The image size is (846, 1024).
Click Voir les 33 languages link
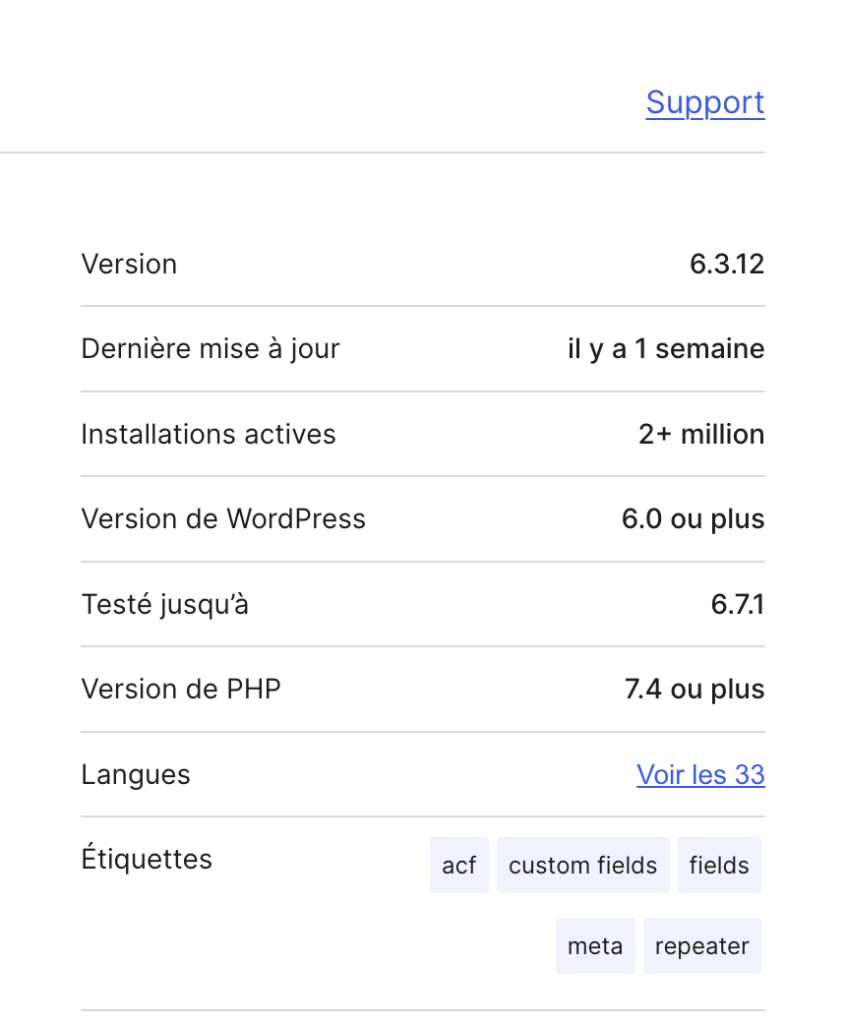(701, 774)
